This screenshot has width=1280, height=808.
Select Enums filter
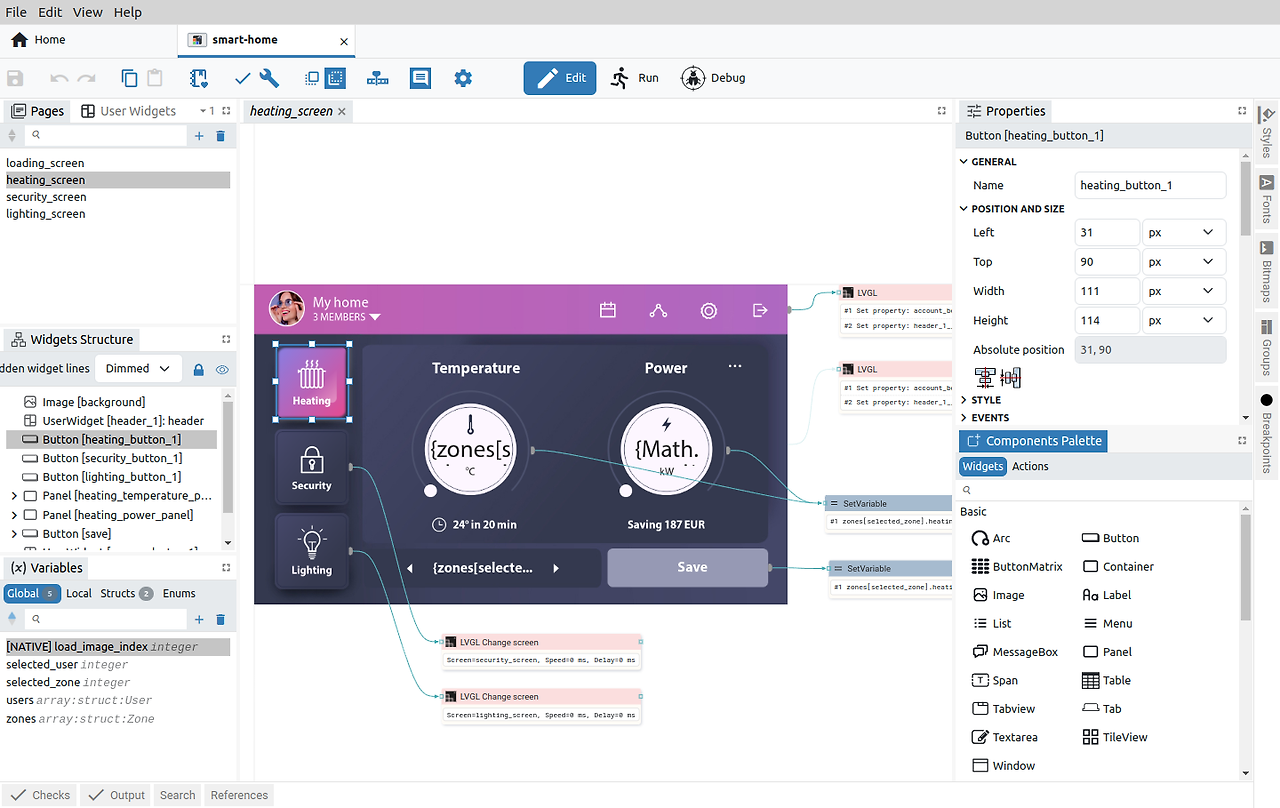[179, 593]
